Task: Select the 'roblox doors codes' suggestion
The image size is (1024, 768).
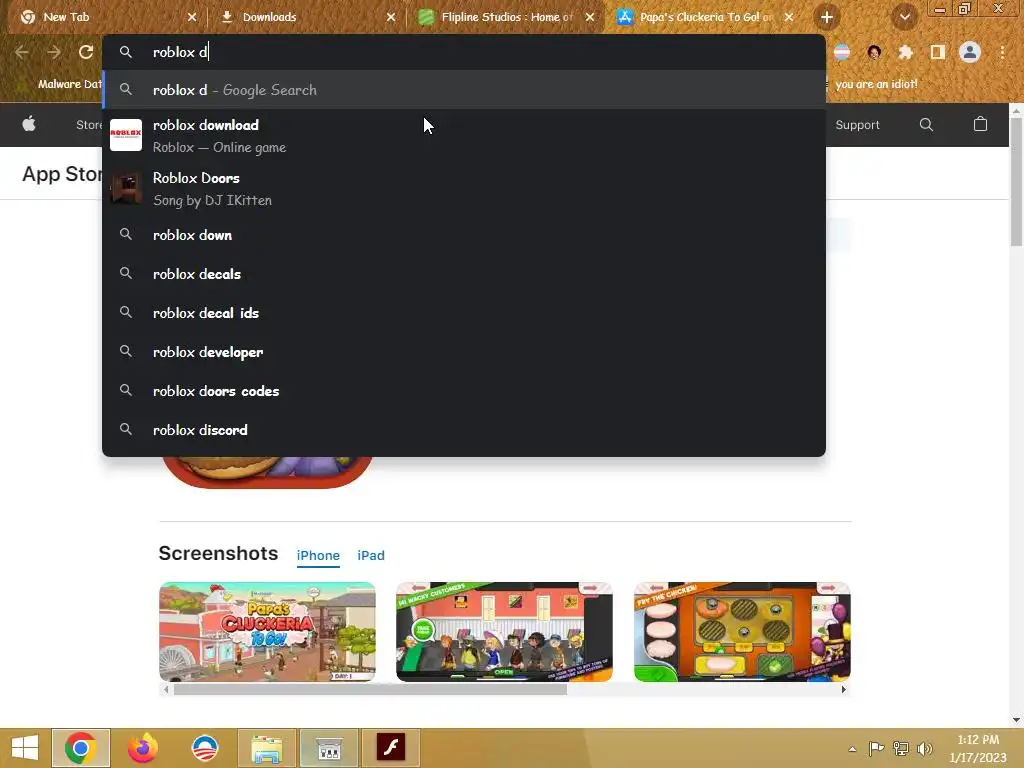Action: pos(464,391)
